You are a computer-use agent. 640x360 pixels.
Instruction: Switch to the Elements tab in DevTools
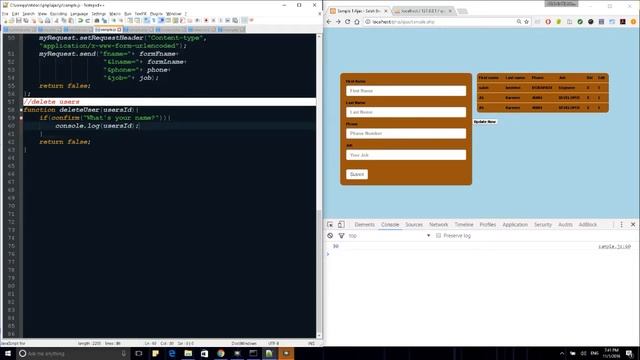[x=364, y=224]
